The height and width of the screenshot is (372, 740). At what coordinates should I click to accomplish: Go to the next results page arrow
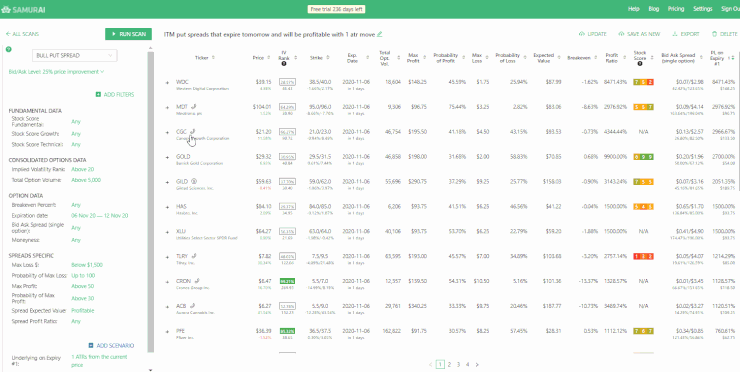pyautogui.click(x=477, y=364)
